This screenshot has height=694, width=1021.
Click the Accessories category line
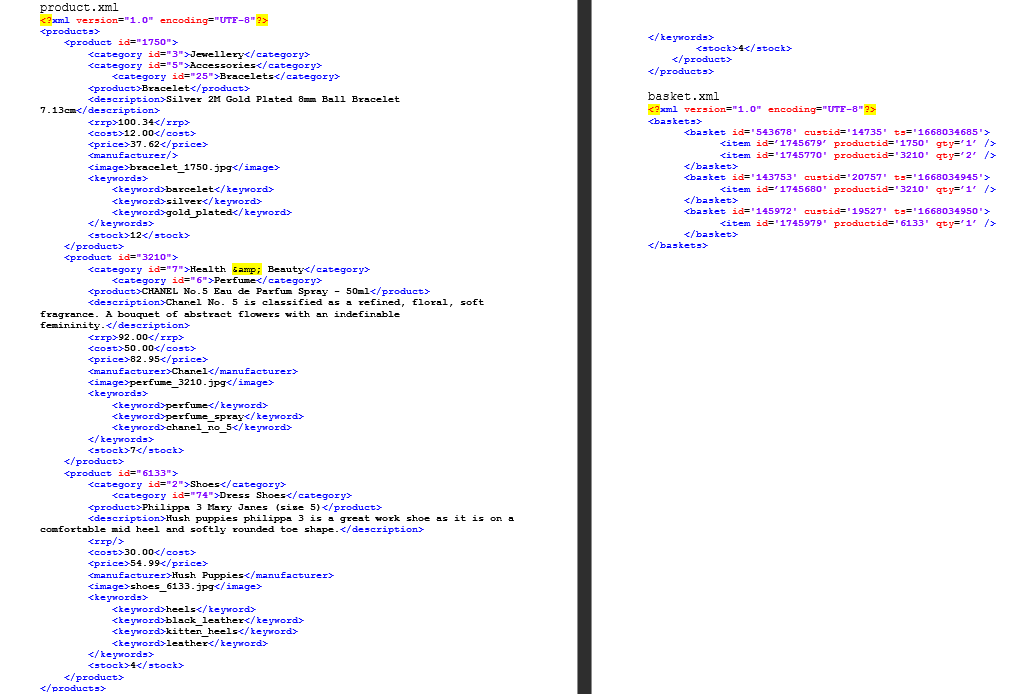click(x=205, y=66)
